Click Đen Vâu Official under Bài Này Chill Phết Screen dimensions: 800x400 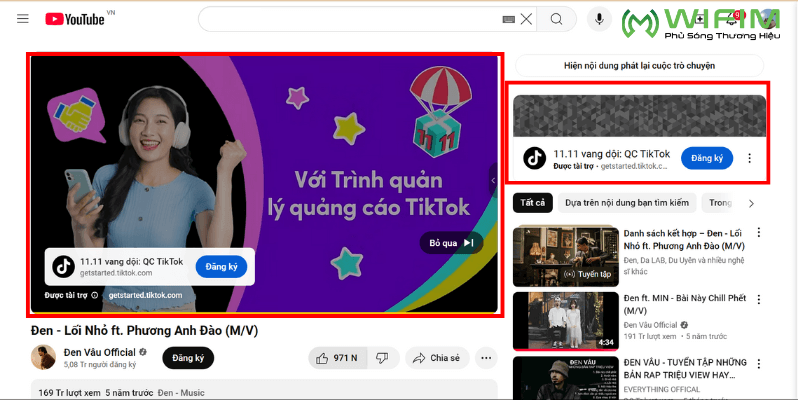[x=651, y=325]
